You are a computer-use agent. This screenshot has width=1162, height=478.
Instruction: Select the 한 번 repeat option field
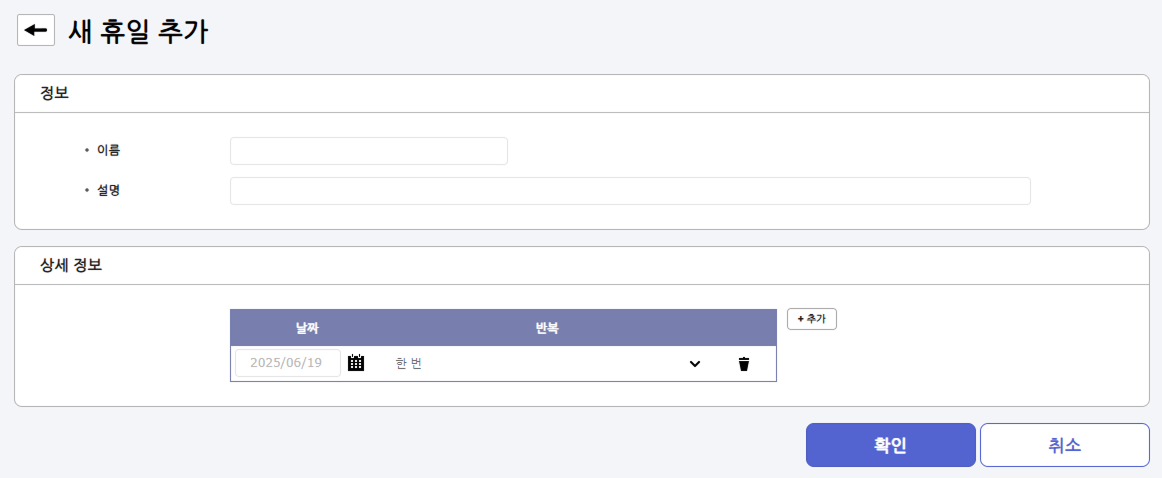[x=540, y=364]
